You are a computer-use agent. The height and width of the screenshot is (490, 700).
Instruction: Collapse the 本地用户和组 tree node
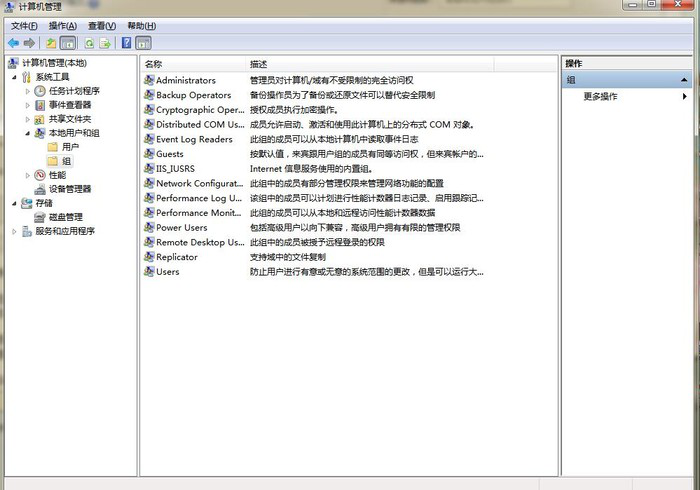pos(29,133)
